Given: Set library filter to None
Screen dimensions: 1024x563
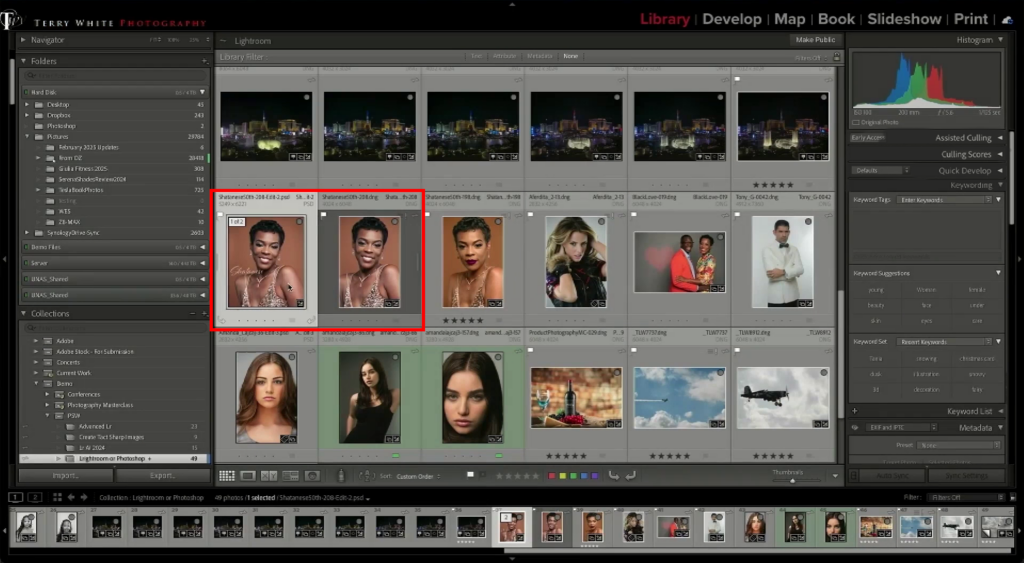Looking at the screenshot, I should (570, 56).
